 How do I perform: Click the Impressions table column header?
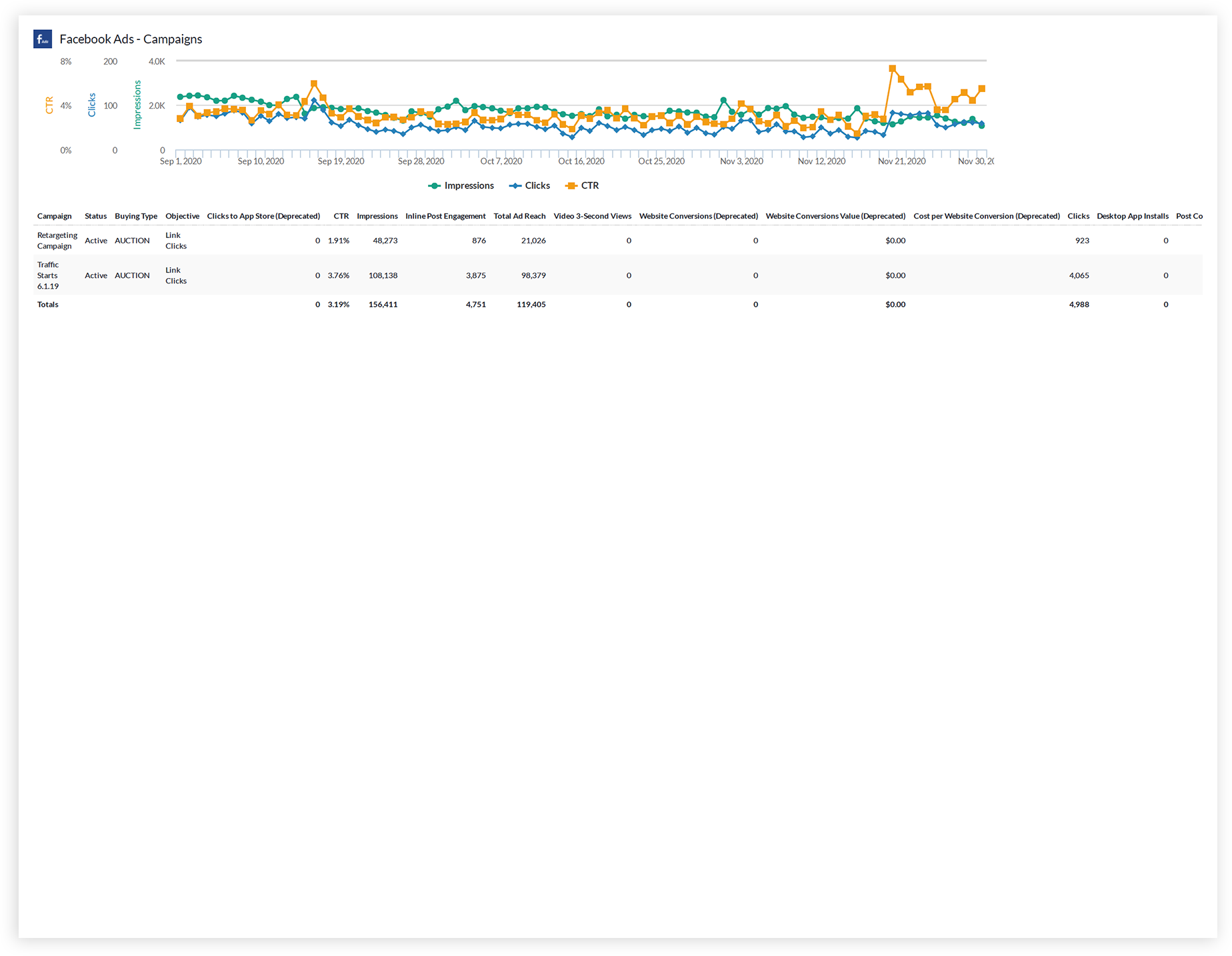(x=377, y=216)
